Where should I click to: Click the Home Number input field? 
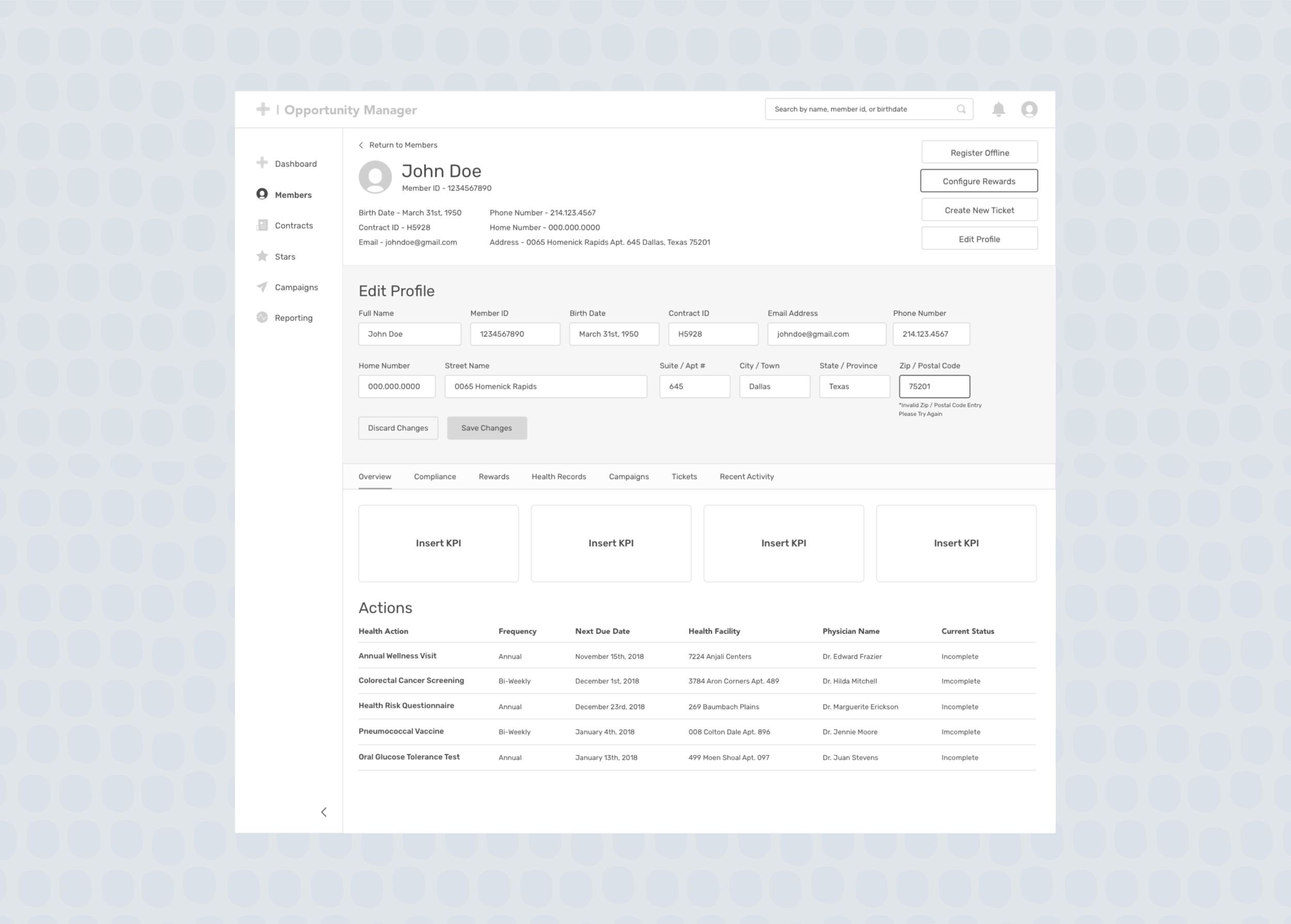pyautogui.click(x=397, y=386)
